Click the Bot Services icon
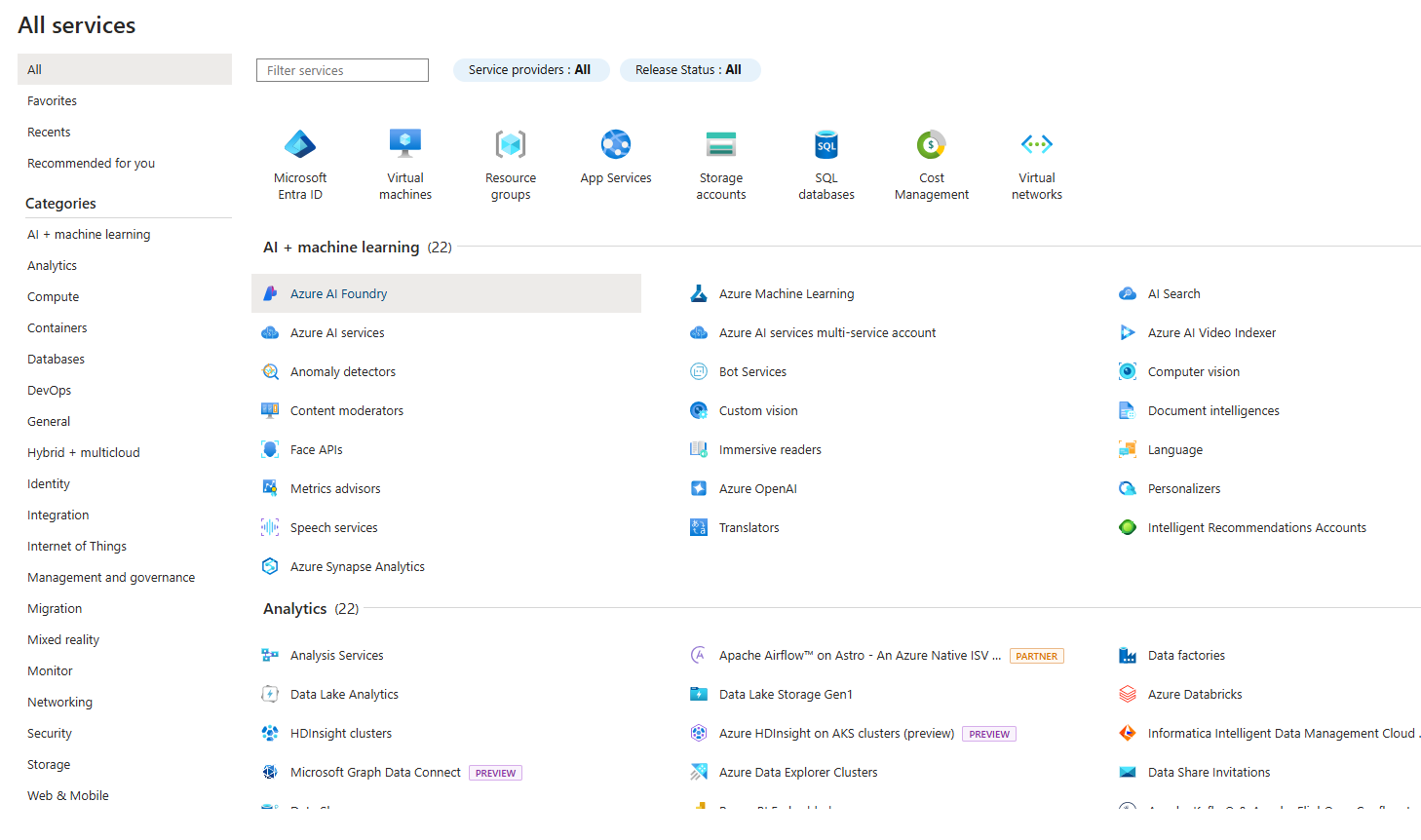The height and width of the screenshot is (840, 1421). 699,371
